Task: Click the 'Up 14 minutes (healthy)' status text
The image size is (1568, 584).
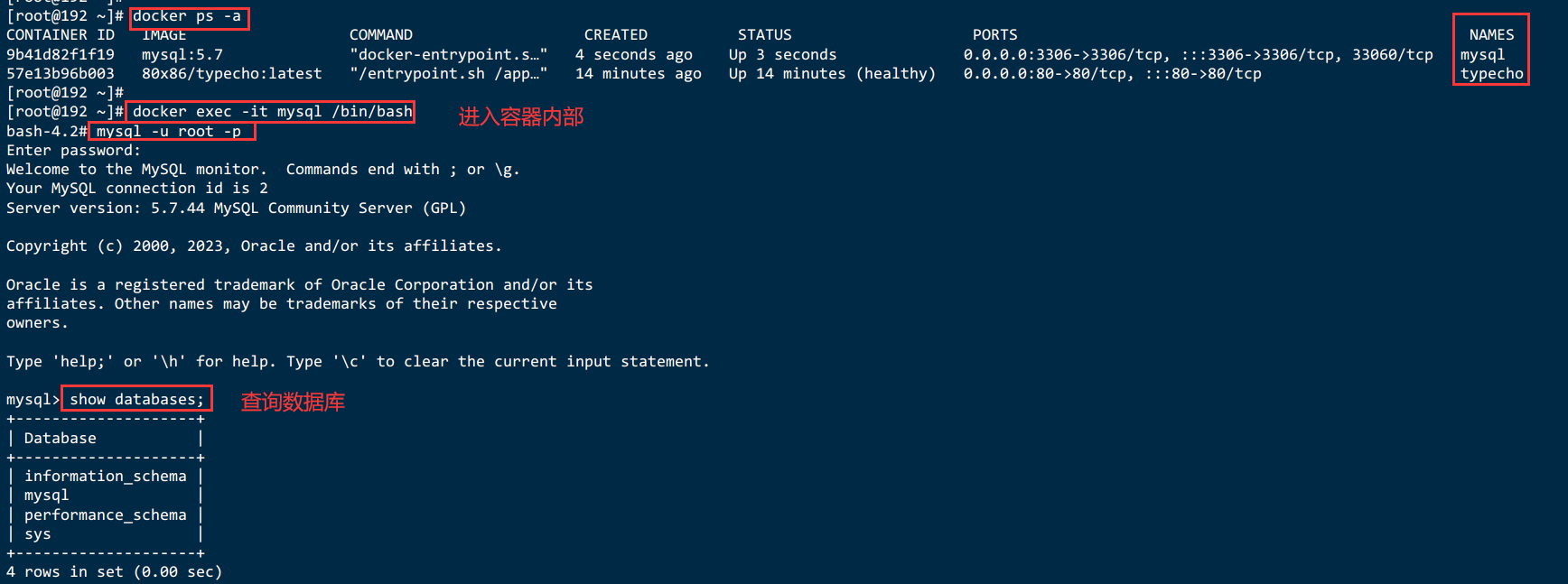Action: pos(832,74)
